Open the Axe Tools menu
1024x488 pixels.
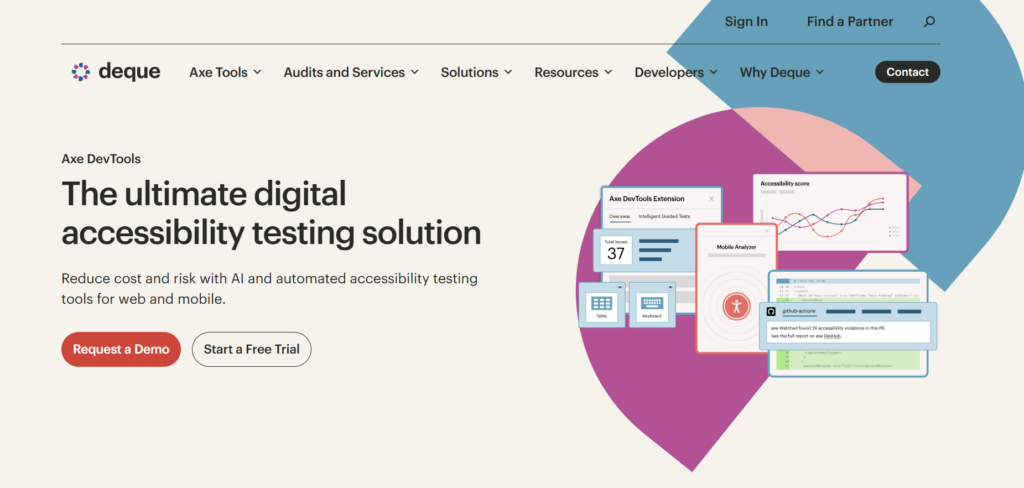coord(225,73)
